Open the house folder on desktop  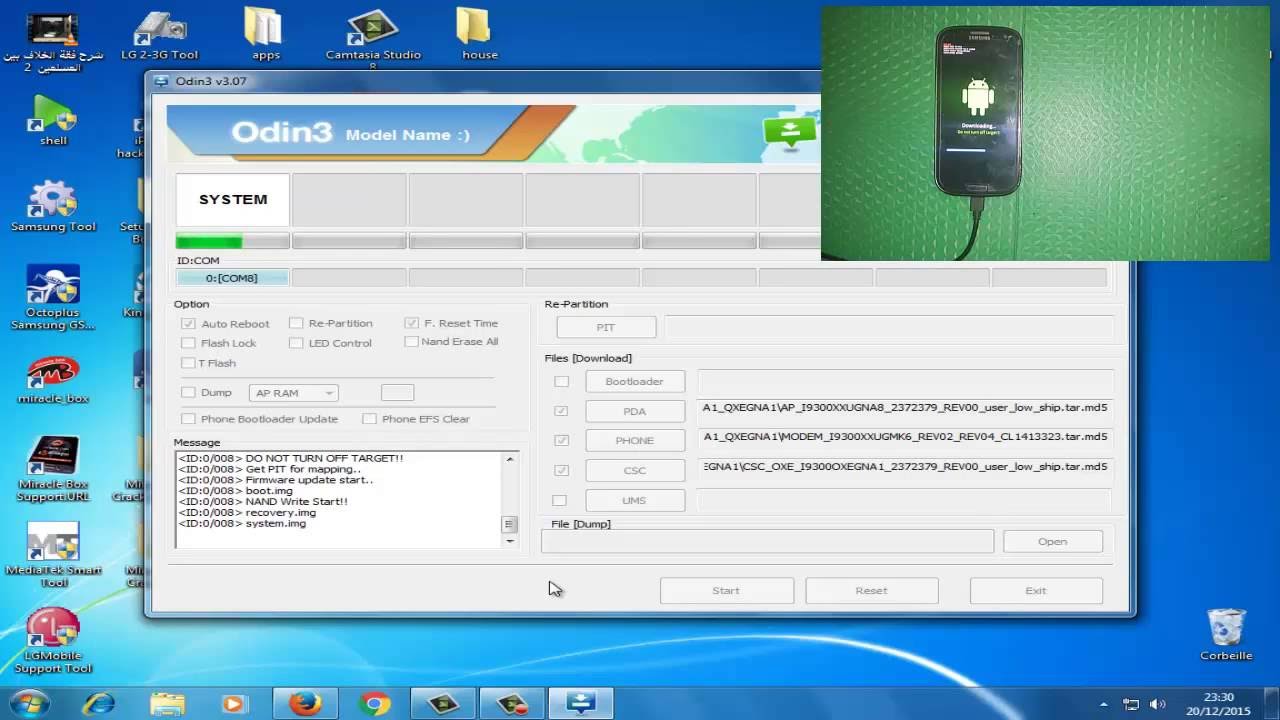(x=479, y=36)
